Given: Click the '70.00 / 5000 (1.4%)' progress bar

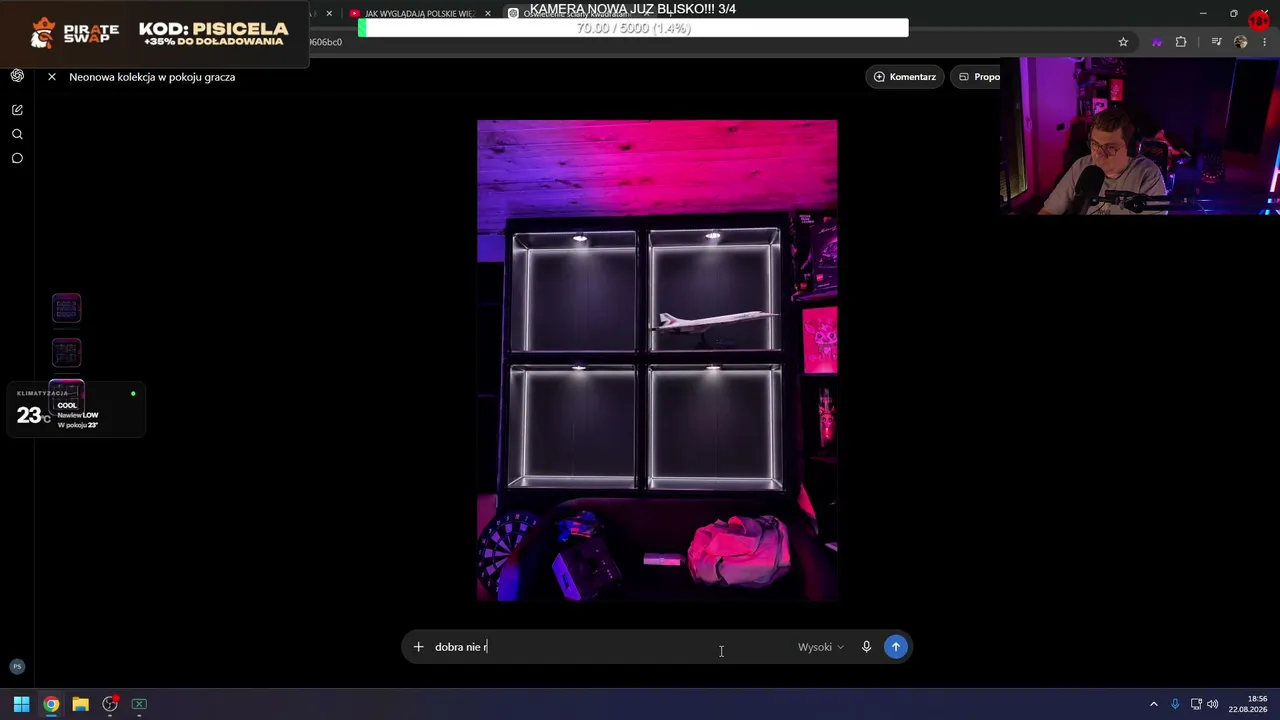Looking at the screenshot, I should [634, 28].
